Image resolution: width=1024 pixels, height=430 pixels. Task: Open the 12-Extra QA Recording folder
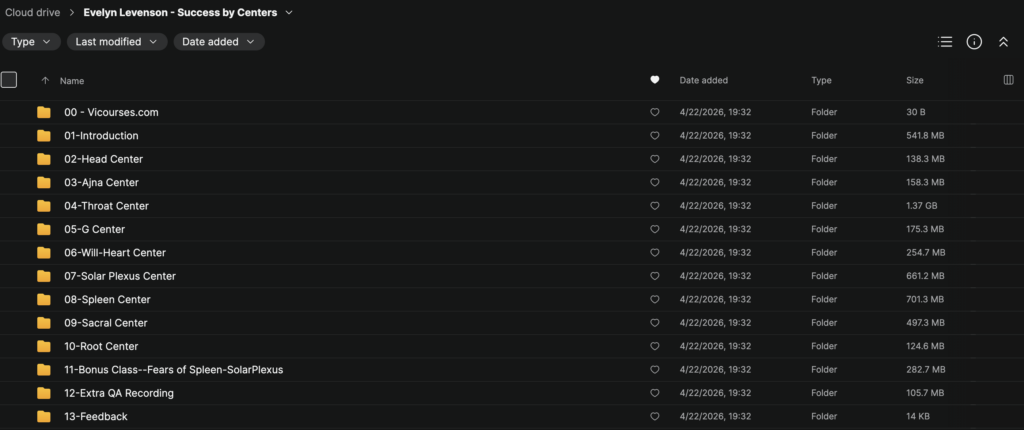click(x=119, y=393)
